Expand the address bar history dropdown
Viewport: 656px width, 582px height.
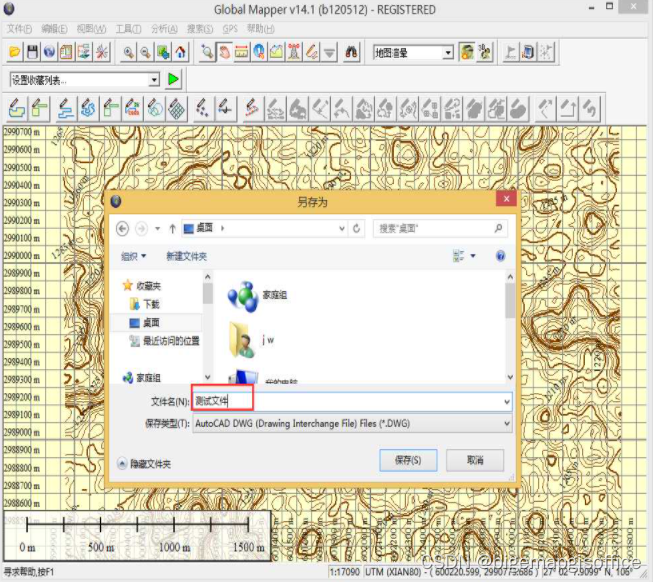point(342,228)
